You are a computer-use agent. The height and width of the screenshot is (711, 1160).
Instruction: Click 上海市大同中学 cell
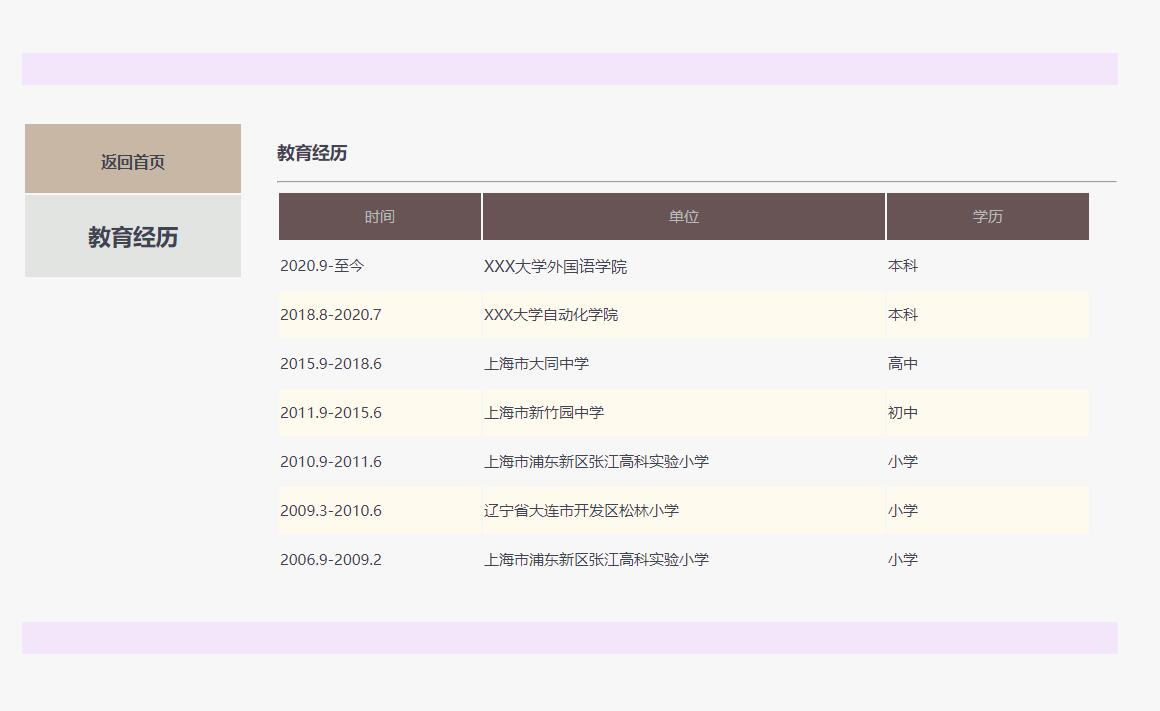[684, 363]
